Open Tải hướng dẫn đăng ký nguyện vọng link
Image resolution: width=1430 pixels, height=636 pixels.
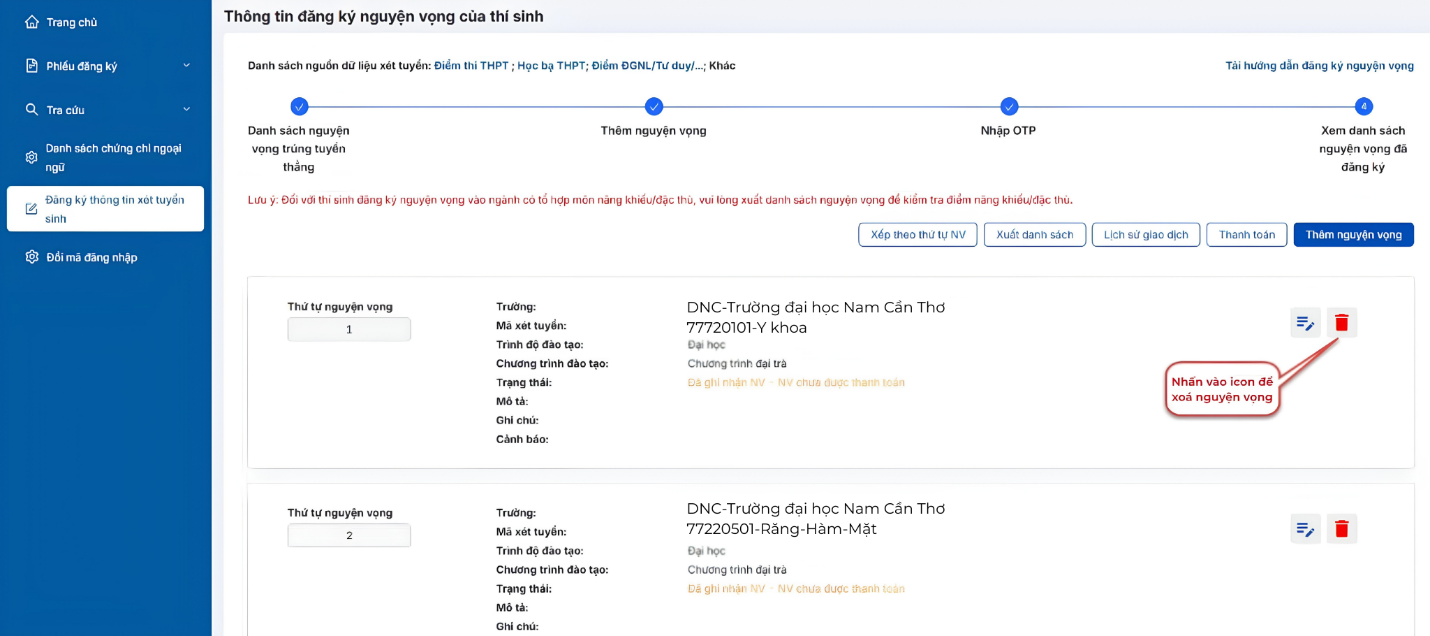pos(1320,66)
